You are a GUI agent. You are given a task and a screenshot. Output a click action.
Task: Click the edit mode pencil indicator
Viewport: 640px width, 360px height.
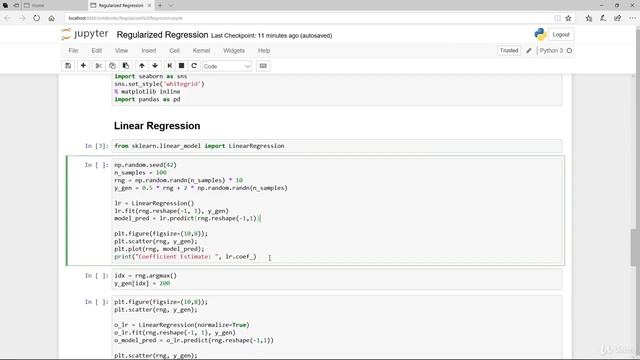pyautogui.click(x=529, y=51)
